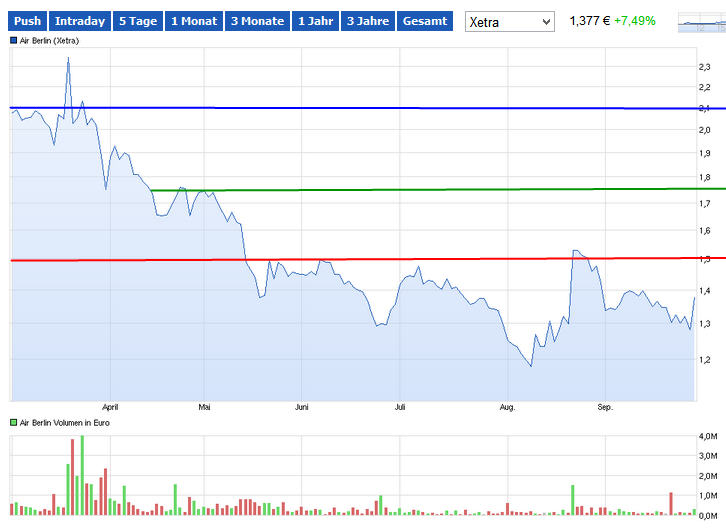
Task: Switch chart to Intraday view
Action: 80,21
